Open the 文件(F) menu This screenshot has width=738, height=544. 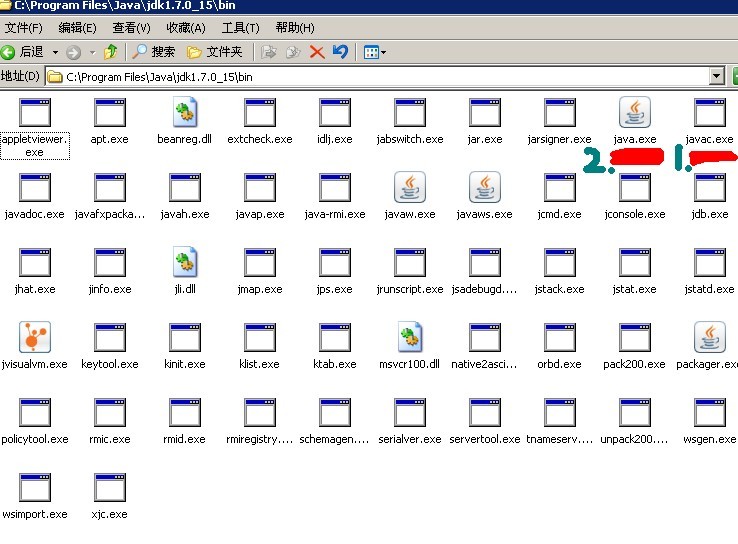pyautogui.click(x=24, y=28)
